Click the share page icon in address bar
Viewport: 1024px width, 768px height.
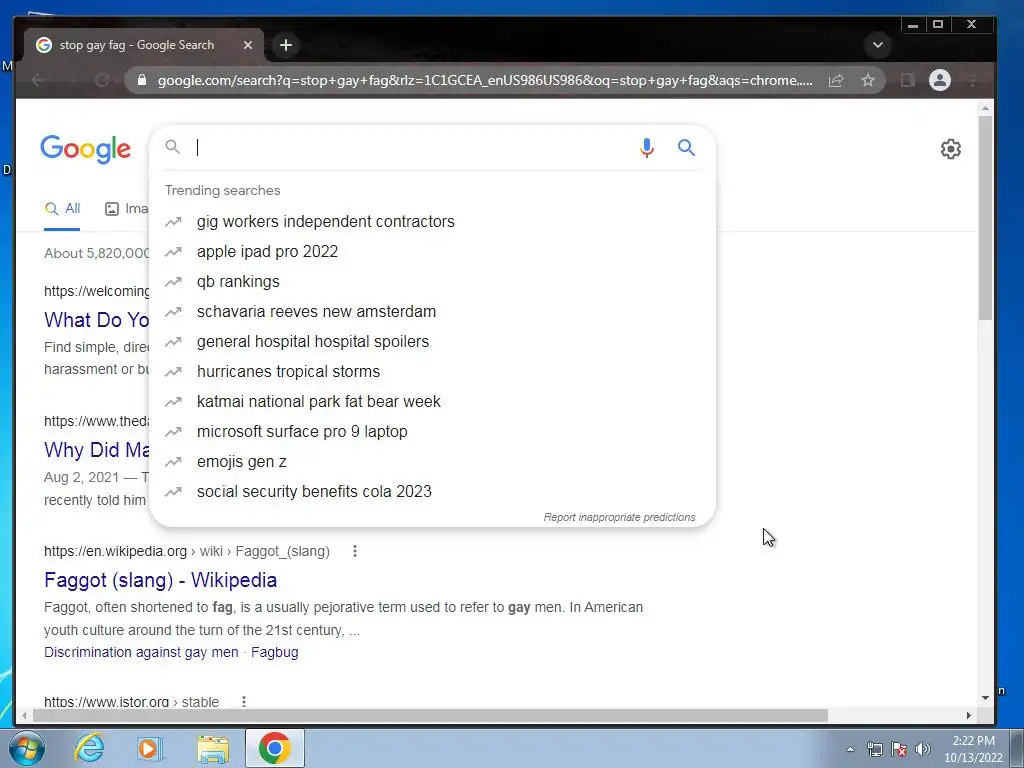[836, 80]
